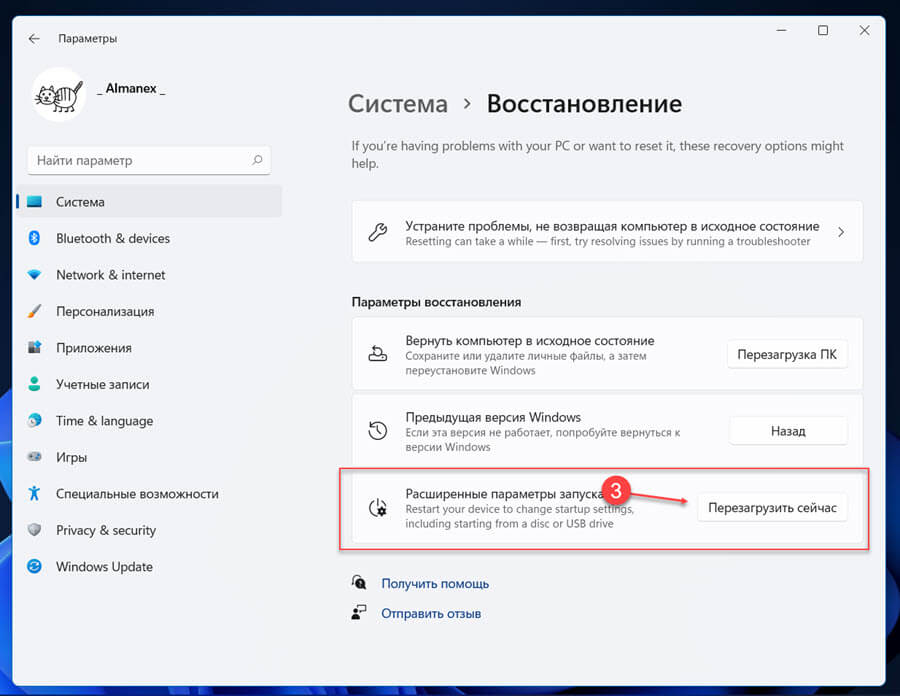The width and height of the screenshot is (900, 696).
Task: Click the Bluetooth icon in sidebar
Action: click(x=34, y=238)
